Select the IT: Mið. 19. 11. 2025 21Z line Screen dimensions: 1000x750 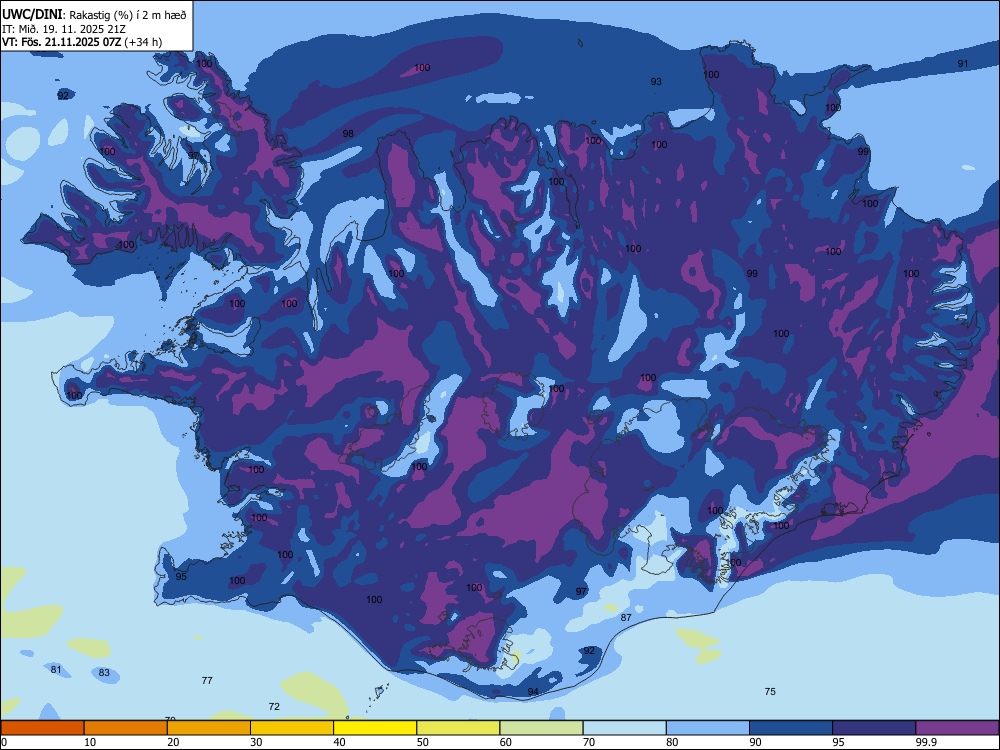click(64, 29)
